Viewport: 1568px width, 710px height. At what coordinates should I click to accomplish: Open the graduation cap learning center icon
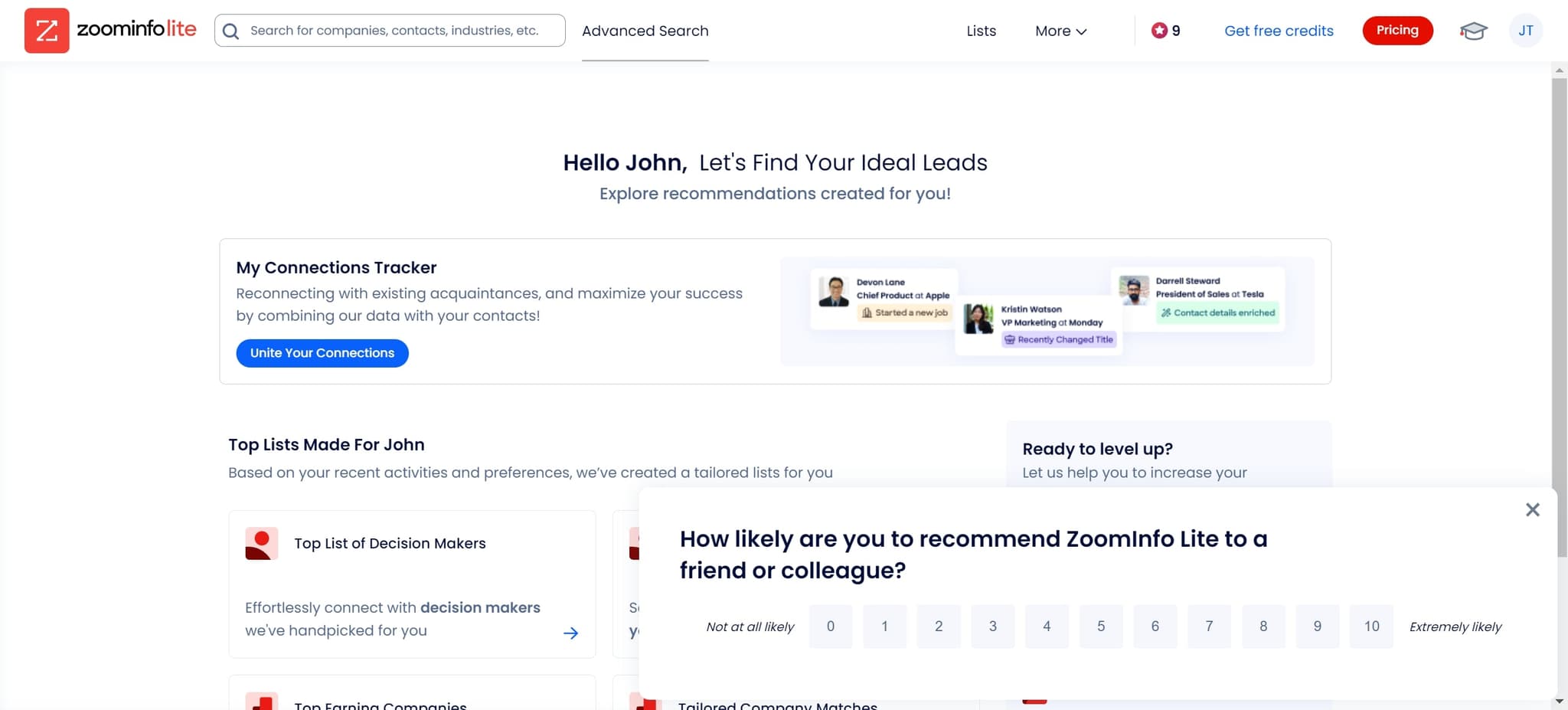pos(1472,31)
